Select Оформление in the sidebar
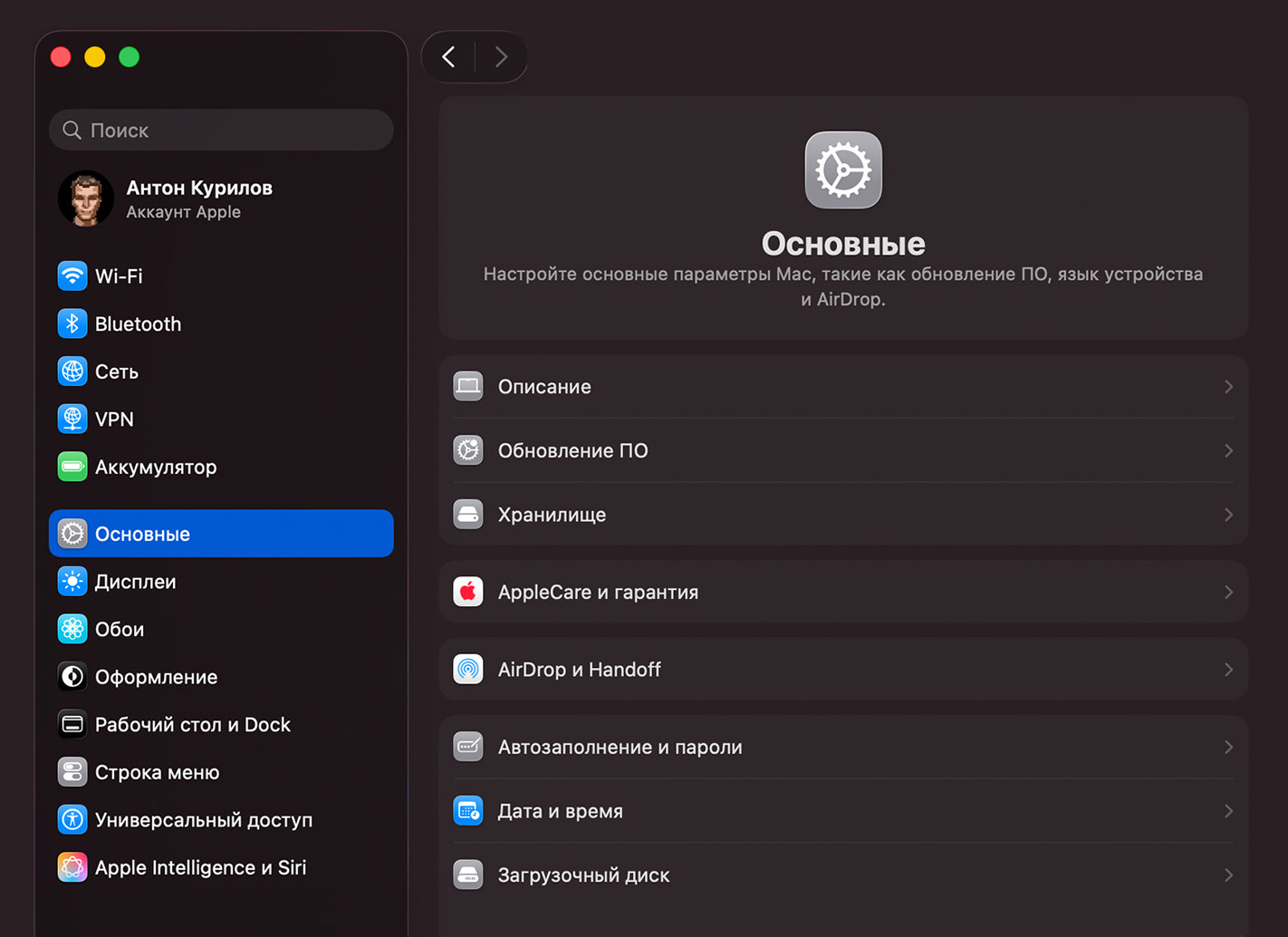The height and width of the screenshot is (937, 1288). point(156,677)
